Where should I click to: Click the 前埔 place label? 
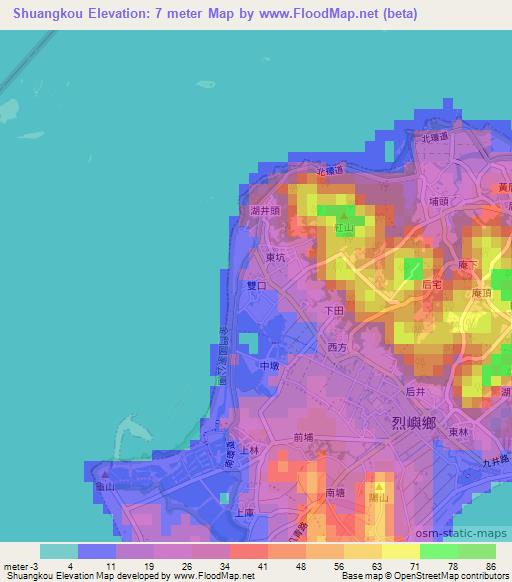click(303, 438)
